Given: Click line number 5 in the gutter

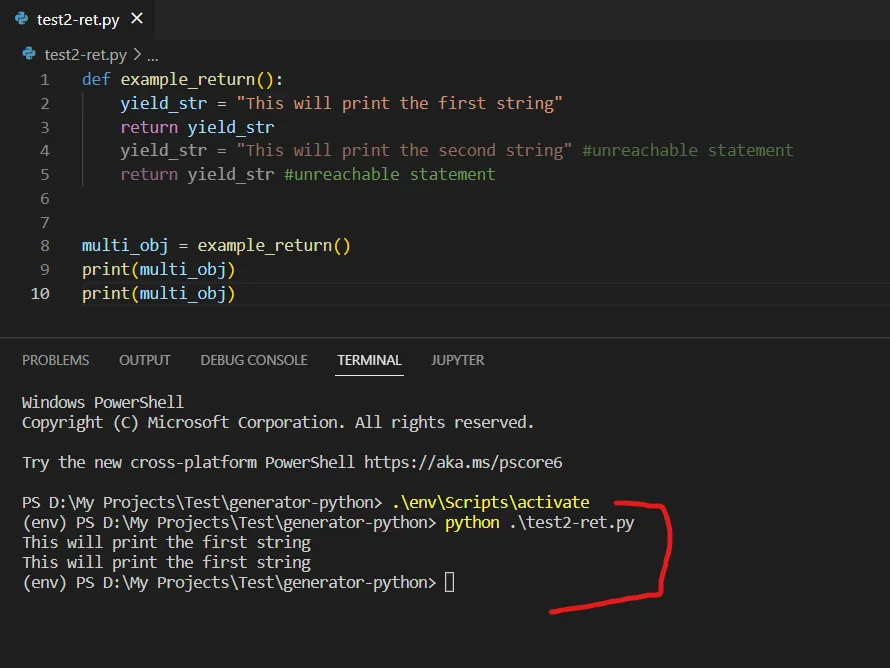Looking at the screenshot, I should click(x=45, y=174).
